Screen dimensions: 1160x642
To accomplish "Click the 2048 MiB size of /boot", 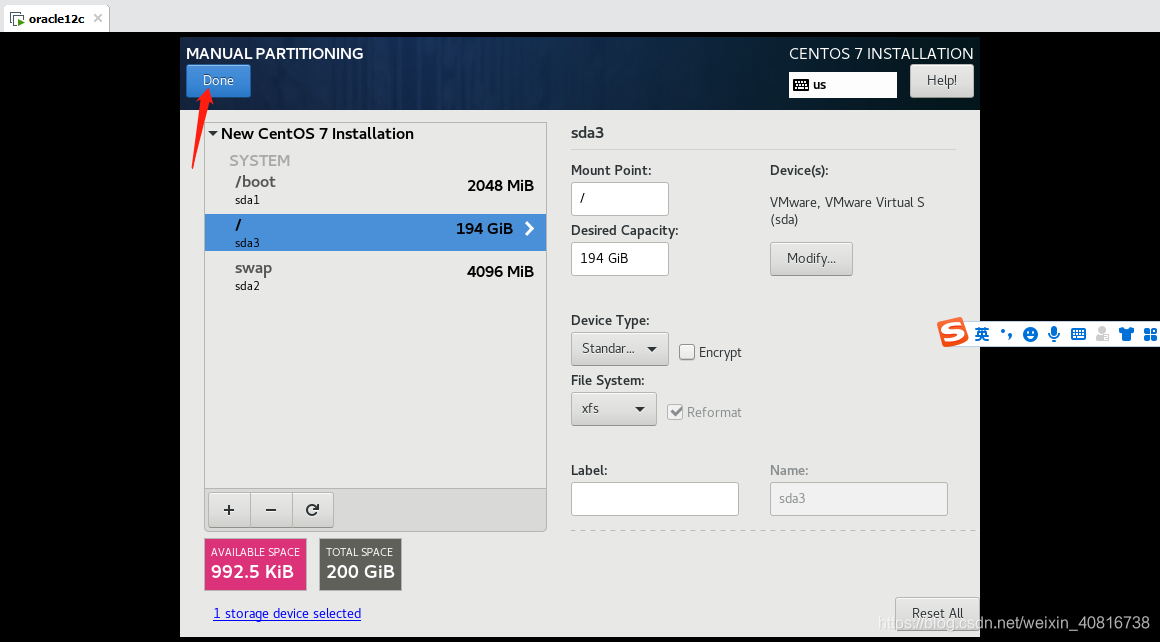I will [500, 186].
